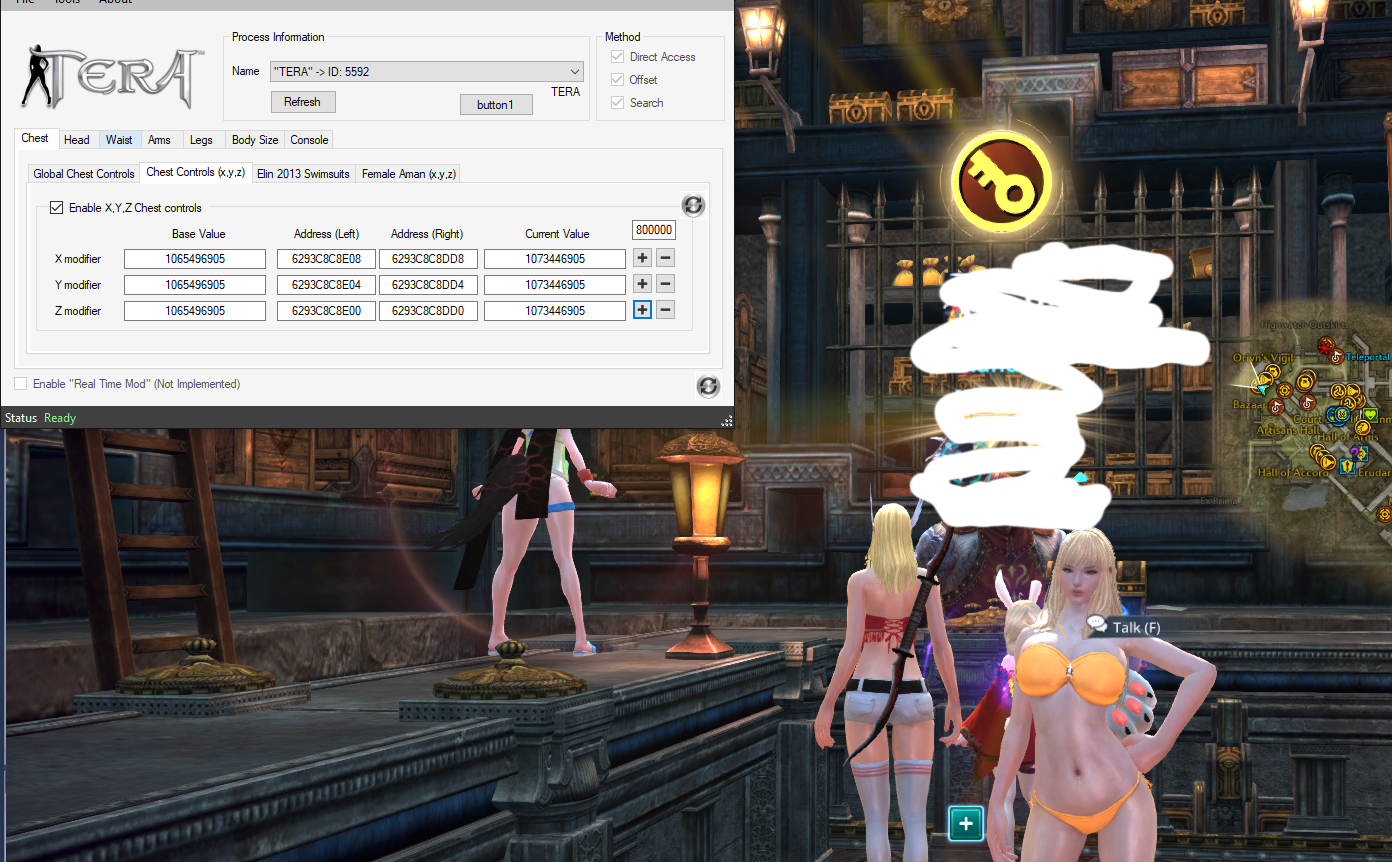Image resolution: width=1392 pixels, height=862 pixels.
Task: Increase the Y modifier with plus icon
Action: click(x=642, y=284)
